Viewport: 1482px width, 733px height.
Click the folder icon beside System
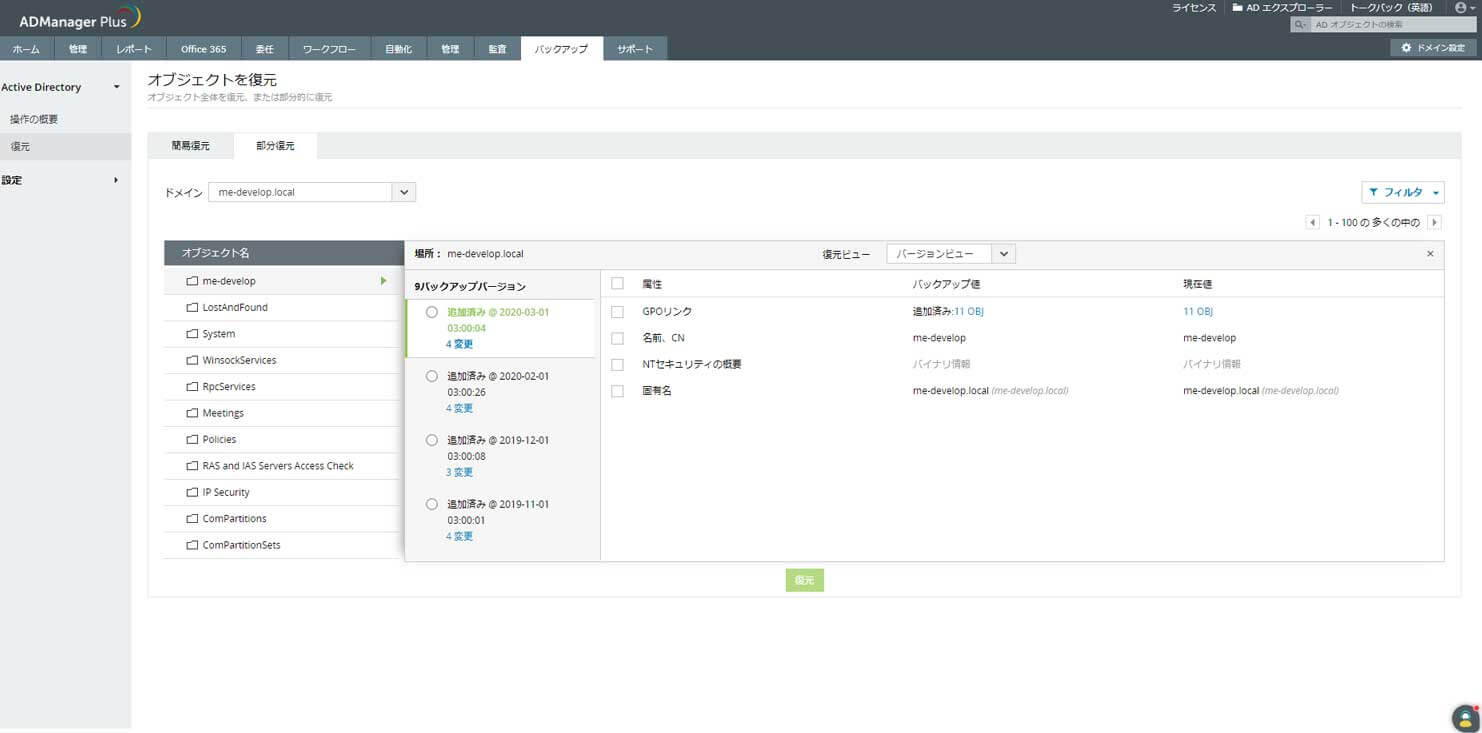click(192, 334)
